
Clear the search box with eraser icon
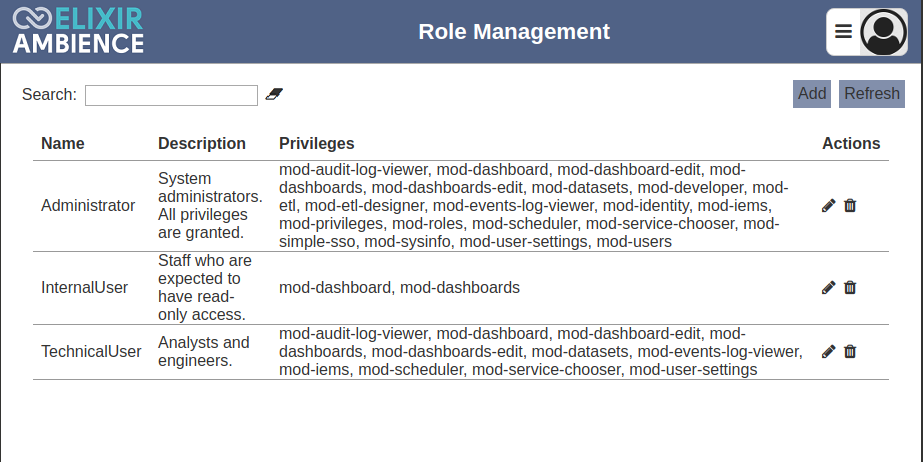tap(274, 94)
